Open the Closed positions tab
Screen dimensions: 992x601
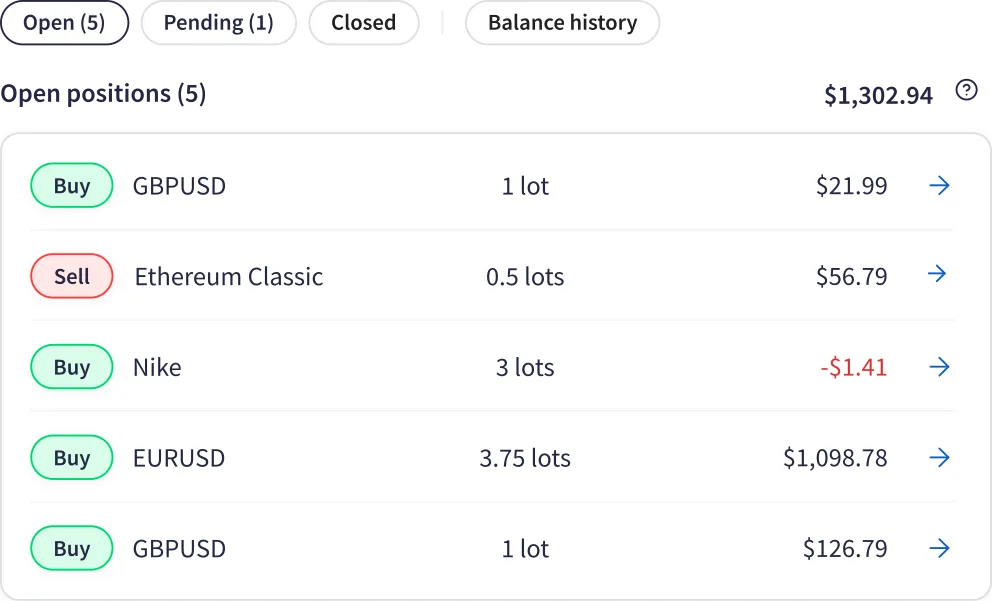[363, 22]
